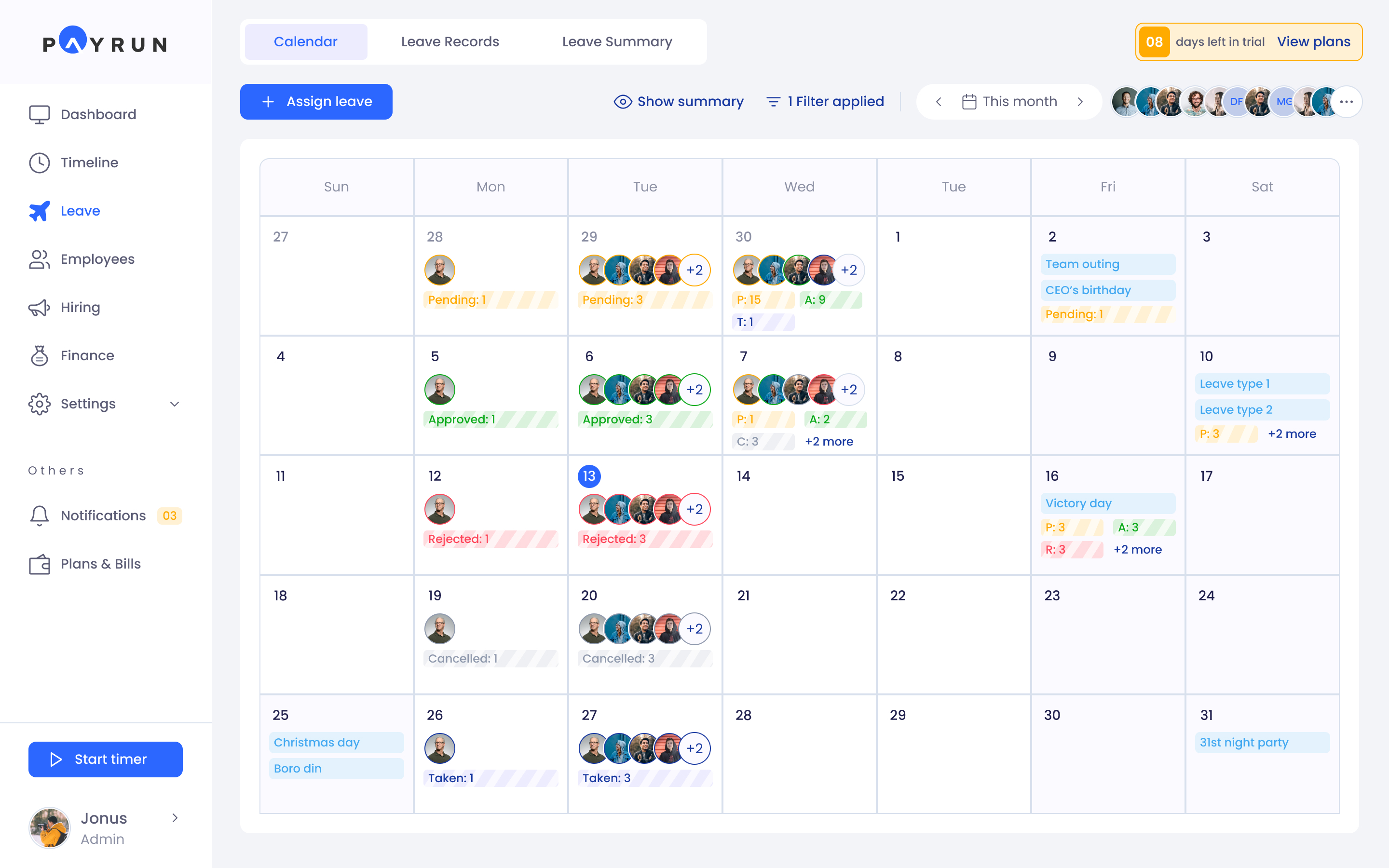The image size is (1389, 868).
Task: Switch to Leave Records tab
Action: click(450, 42)
